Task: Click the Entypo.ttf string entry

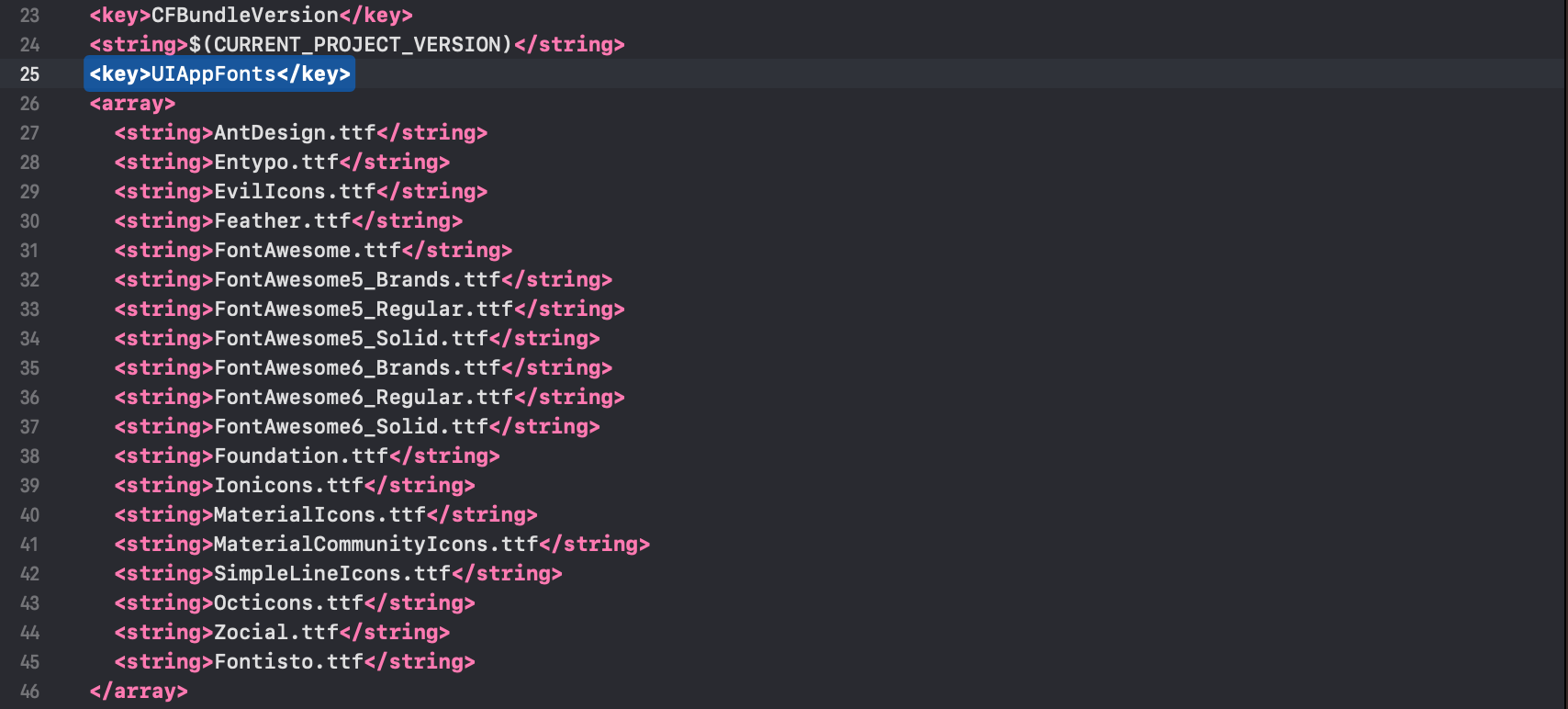Action: (282, 163)
